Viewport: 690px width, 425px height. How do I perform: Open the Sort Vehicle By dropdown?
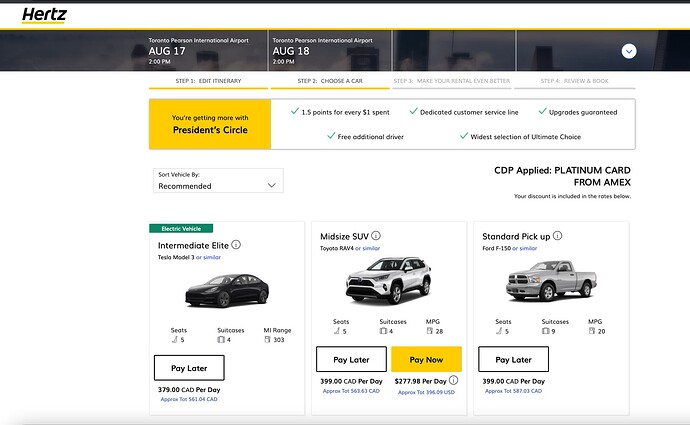tap(218, 180)
